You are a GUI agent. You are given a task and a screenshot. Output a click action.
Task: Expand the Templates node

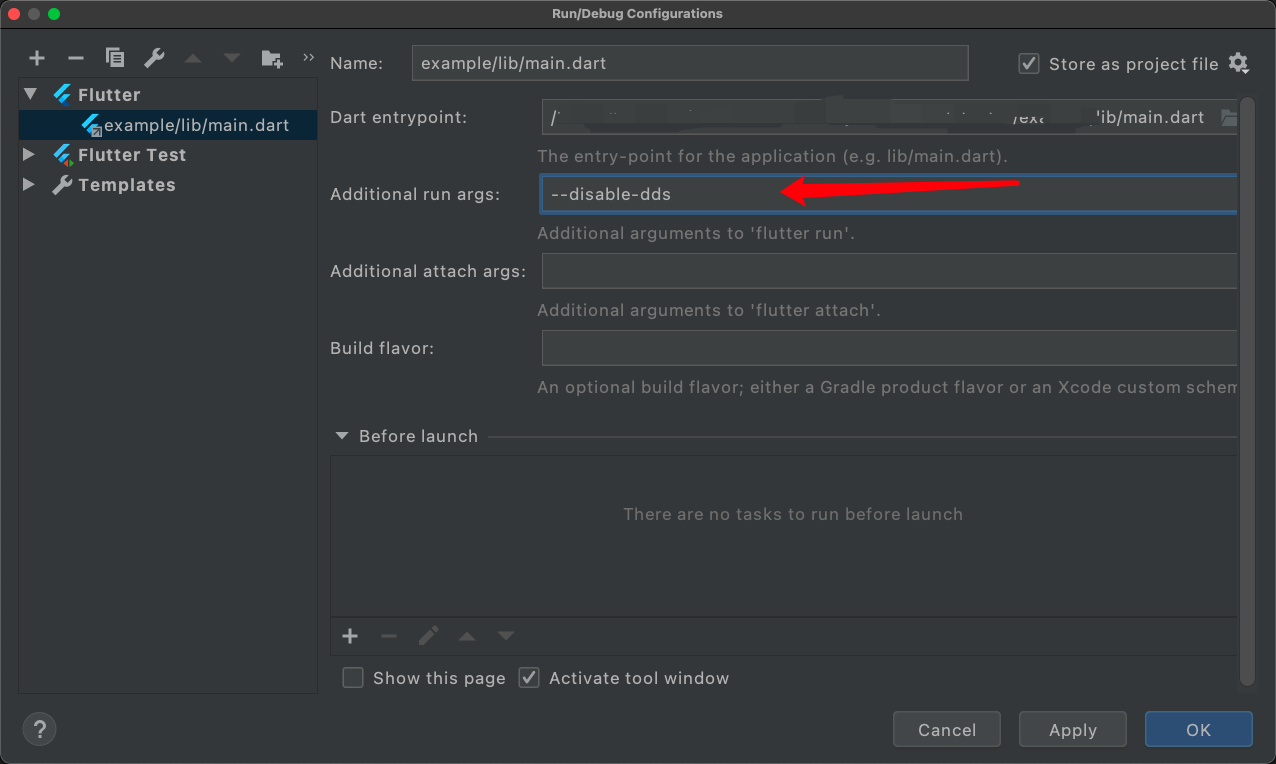point(29,184)
